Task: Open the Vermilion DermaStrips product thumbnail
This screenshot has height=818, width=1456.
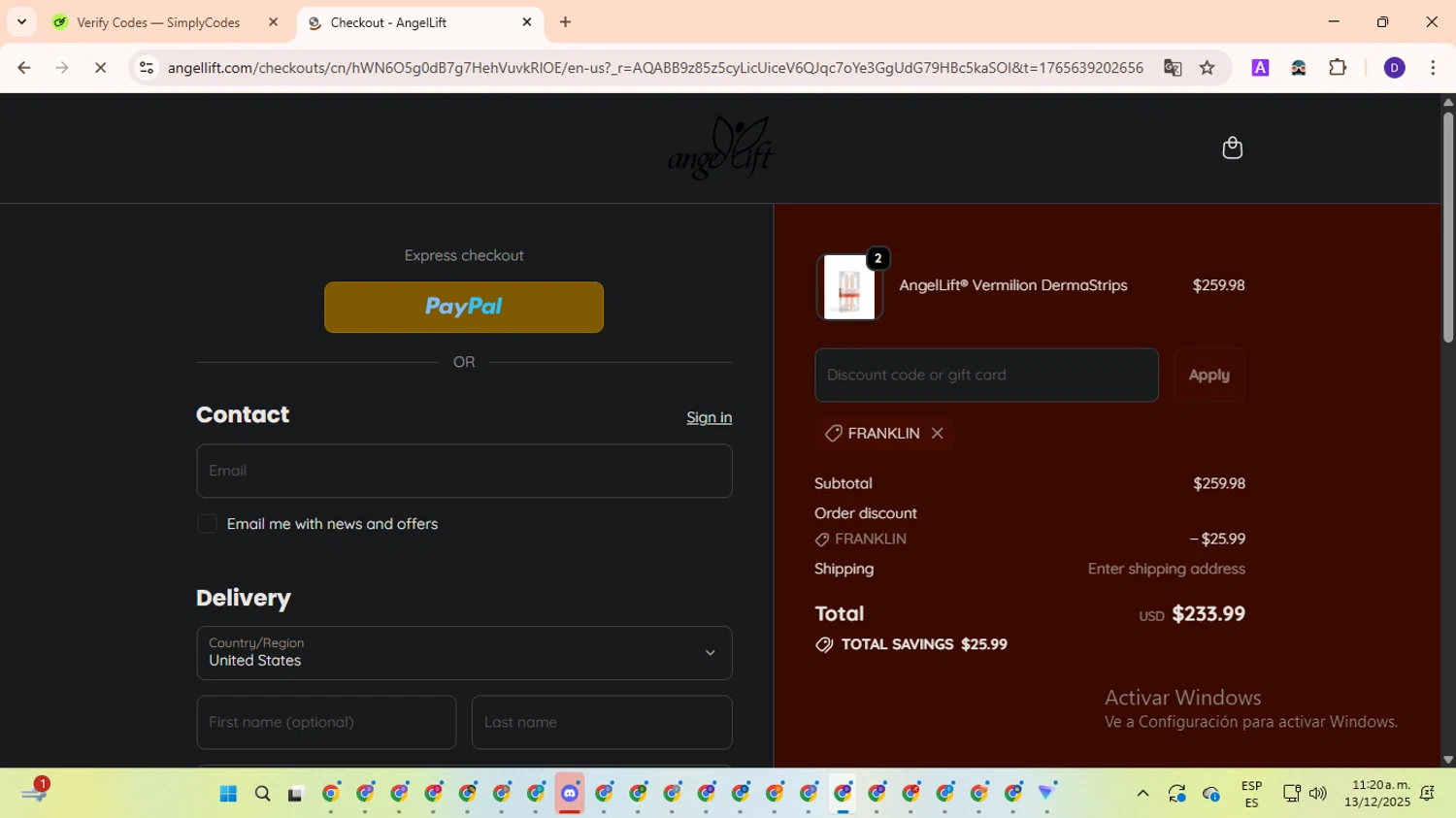Action: point(849,287)
